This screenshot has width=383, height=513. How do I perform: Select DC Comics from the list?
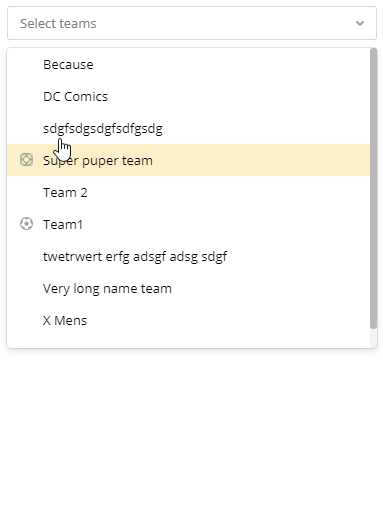[x=188, y=96]
